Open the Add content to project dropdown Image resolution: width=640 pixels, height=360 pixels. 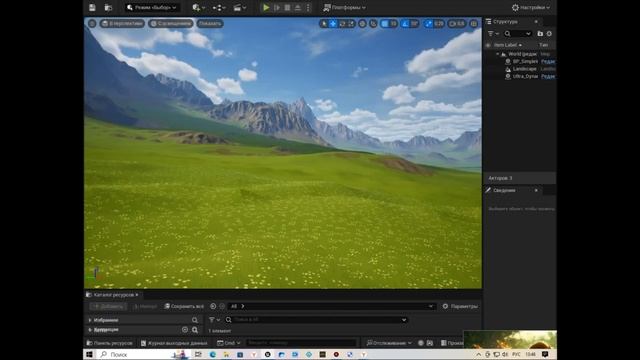coord(199,7)
